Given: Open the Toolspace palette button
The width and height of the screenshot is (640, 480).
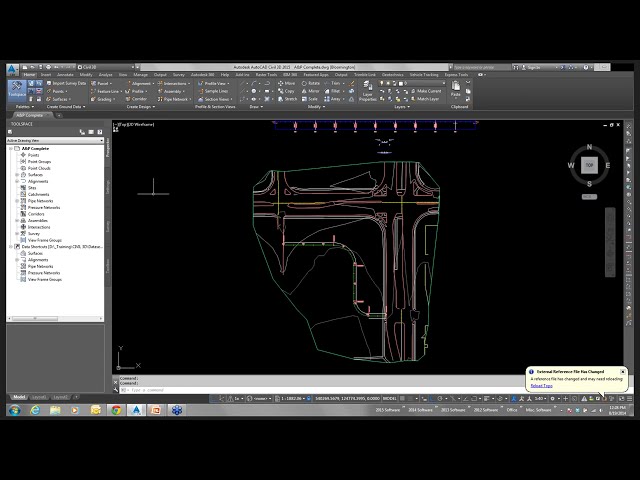Looking at the screenshot, I should pos(18,89).
